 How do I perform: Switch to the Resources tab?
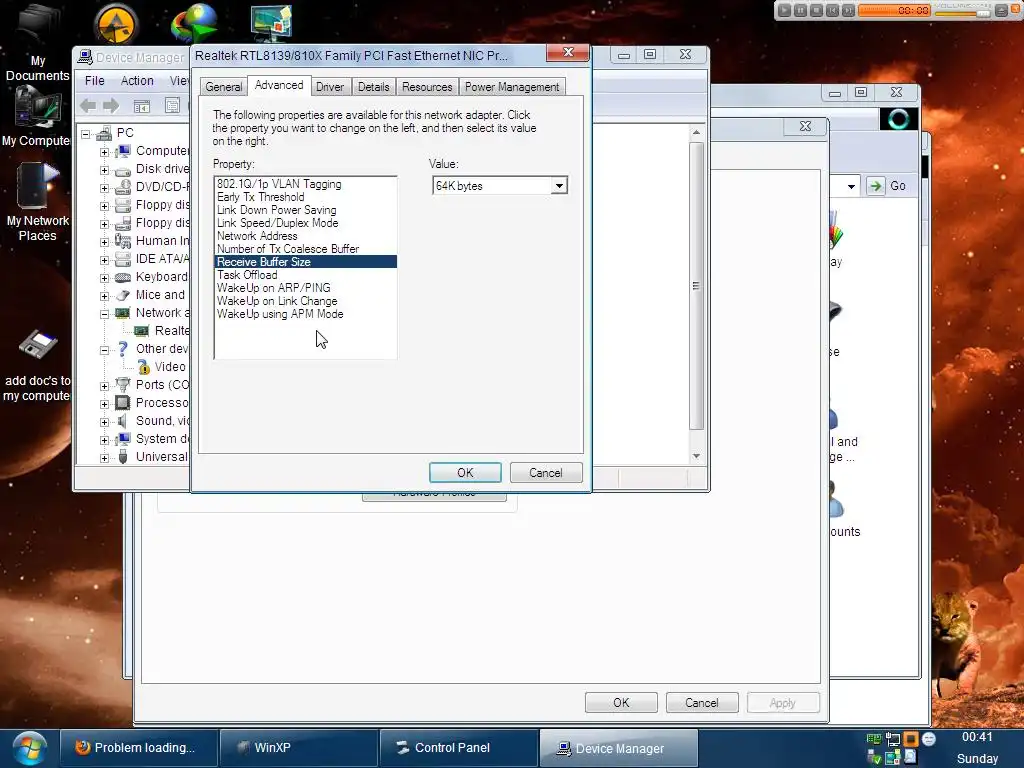(x=427, y=87)
